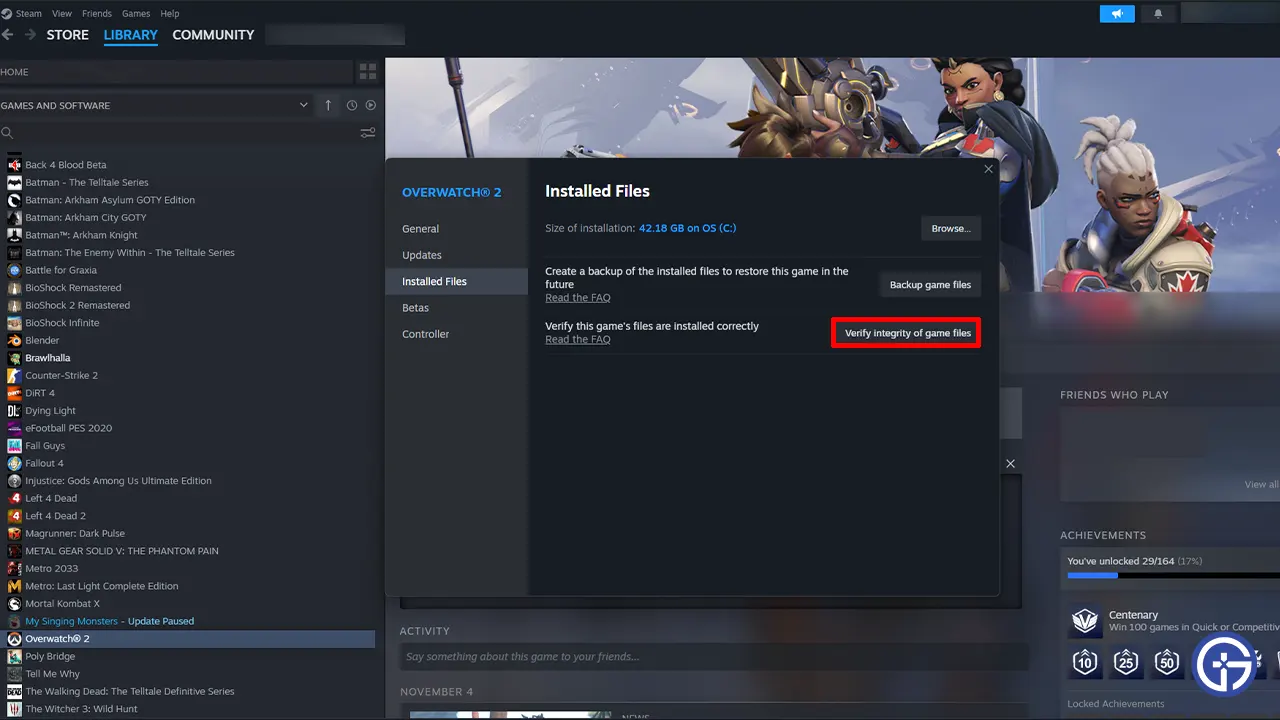This screenshot has height=720, width=1280.
Task: Toggle sort by recent activity clock
Action: (352, 105)
